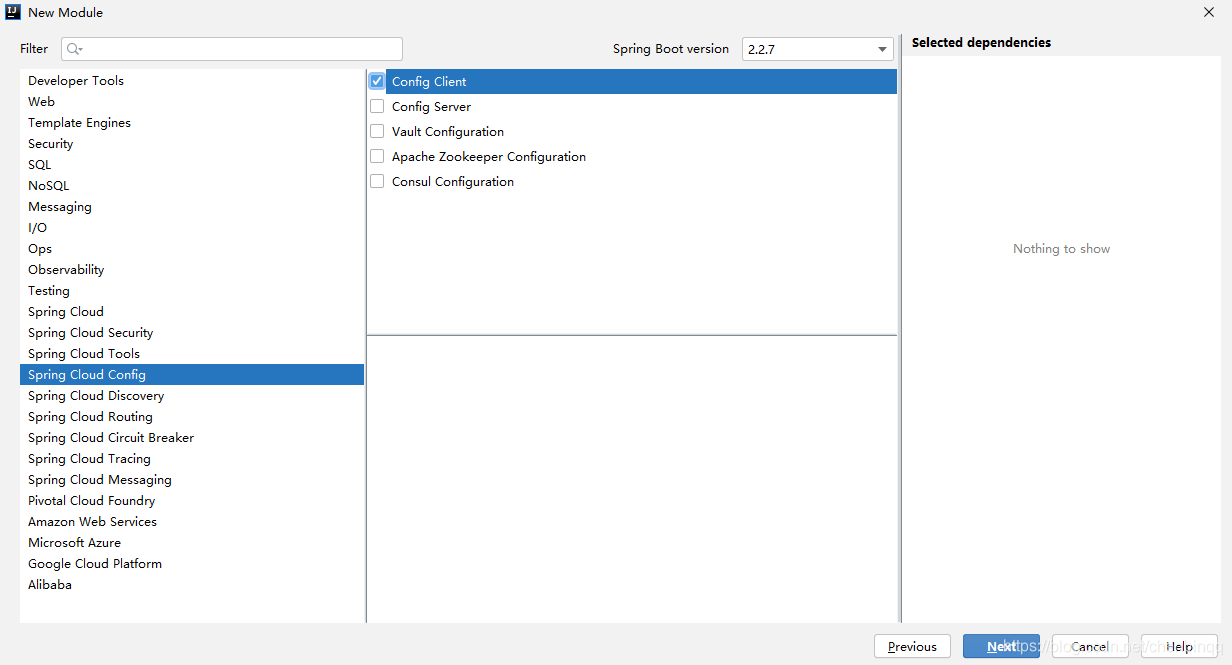Go back with the Previous button
The image size is (1232, 665).
tap(912, 646)
